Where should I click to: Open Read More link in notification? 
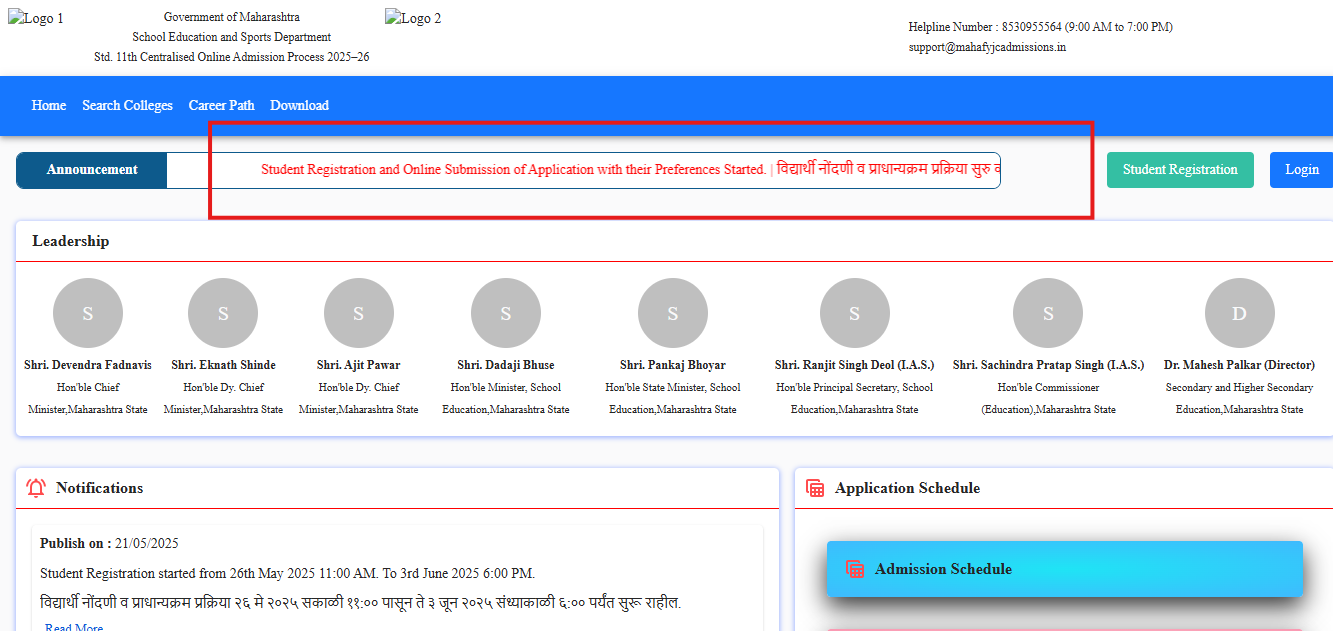tap(73, 627)
